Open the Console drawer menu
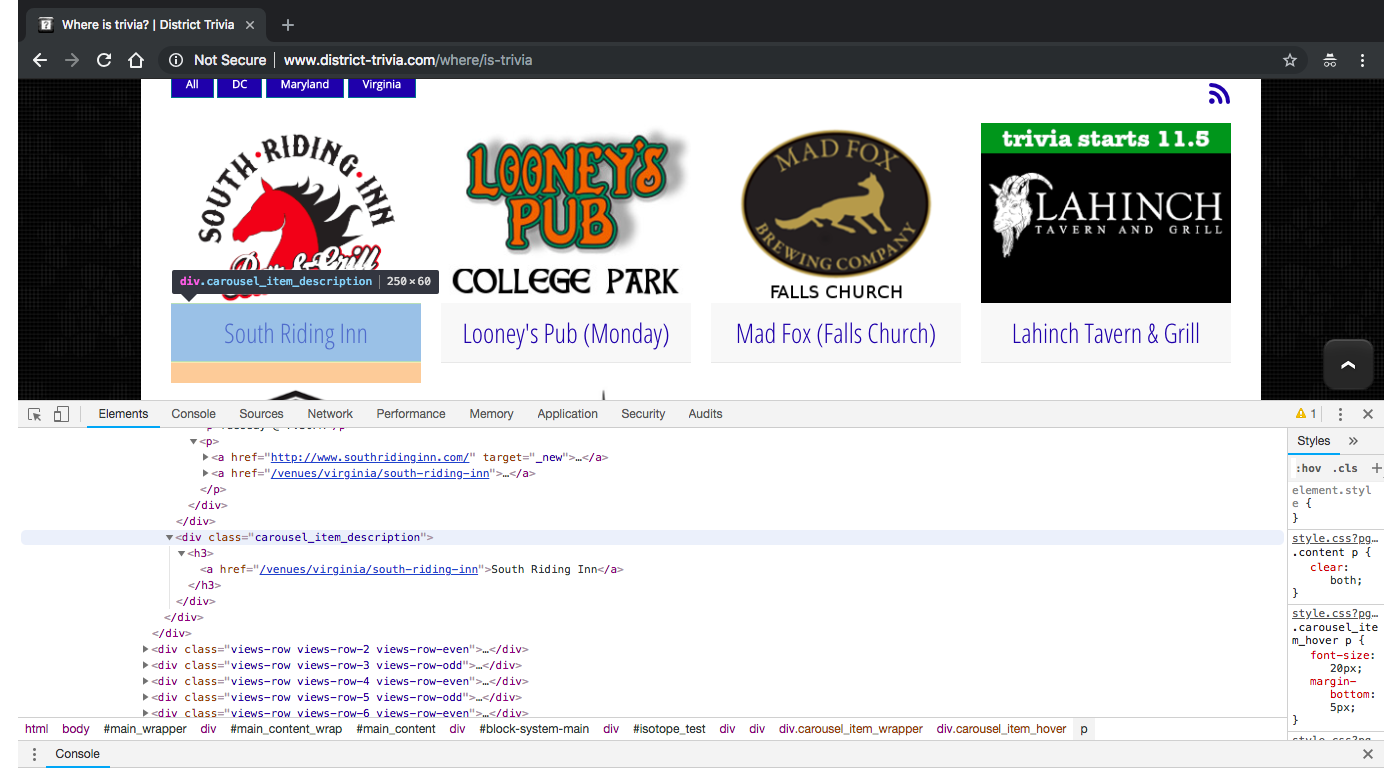 tap(34, 754)
